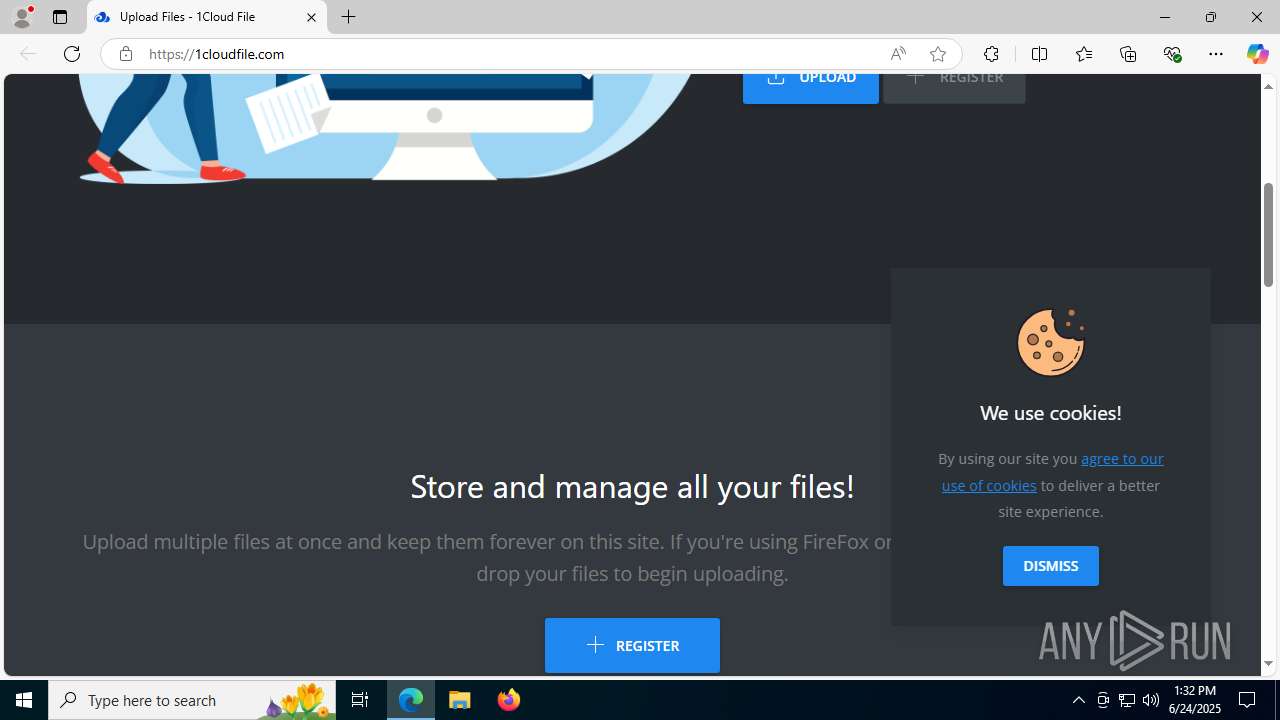This screenshot has height=720, width=1280.
Task: Open the Favorites list
Action: click(1084, 54)
